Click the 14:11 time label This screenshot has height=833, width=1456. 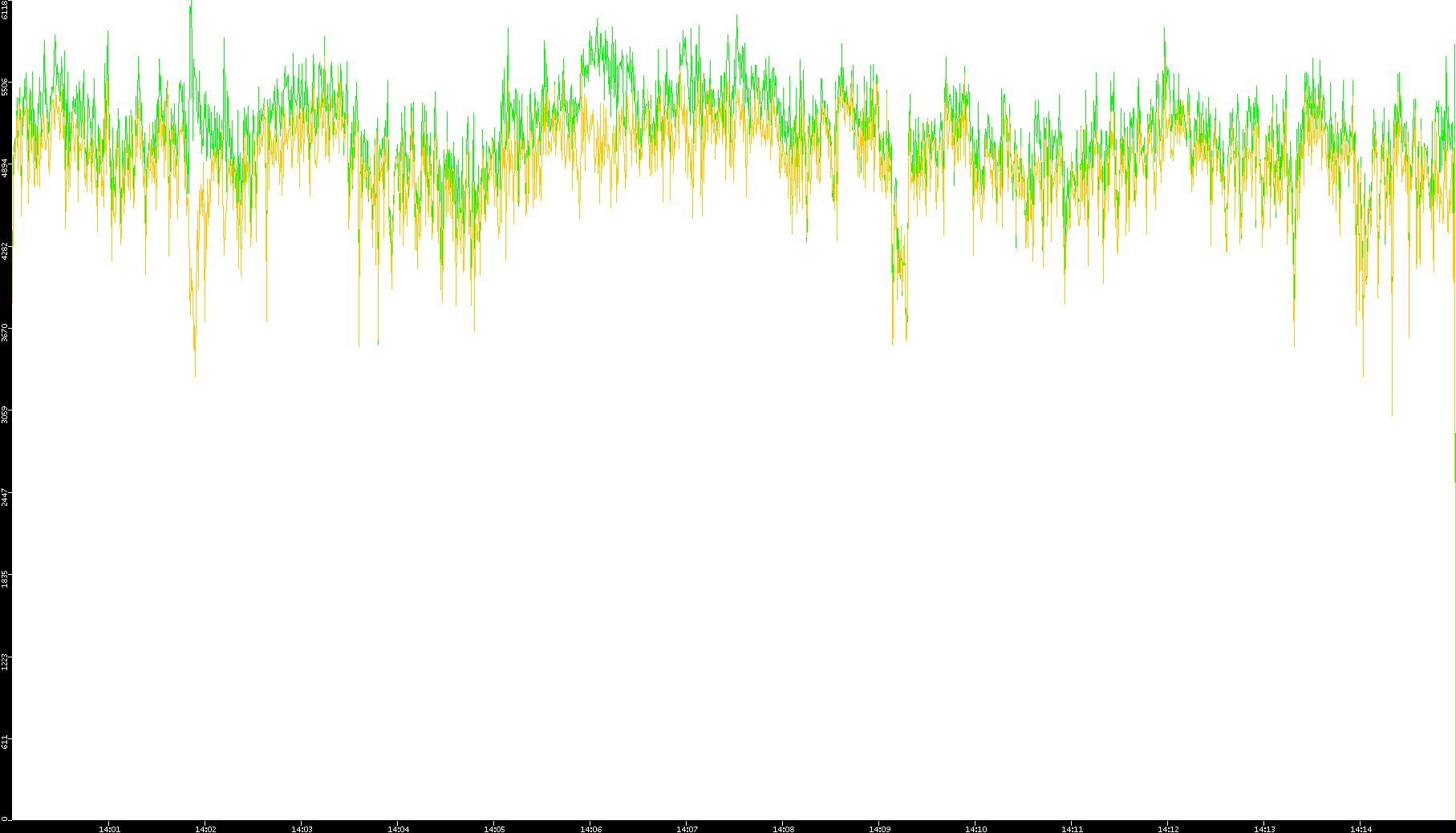[x=1072, y=829]
